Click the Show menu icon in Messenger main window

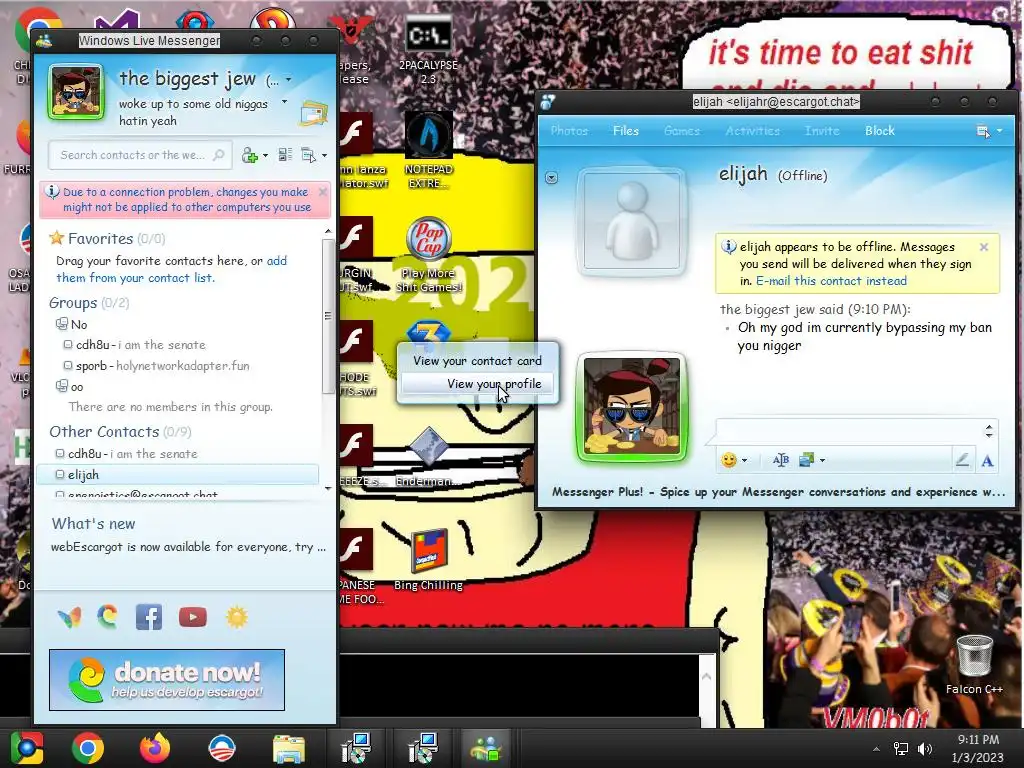pos(308,155)
